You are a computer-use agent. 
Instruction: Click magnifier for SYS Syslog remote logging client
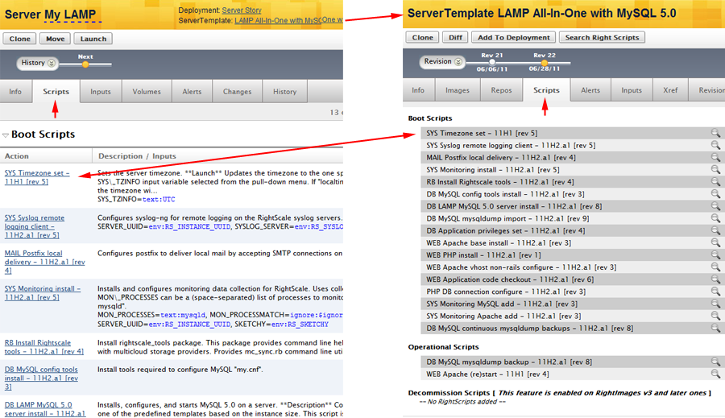pyautogui.click(x=715, y=145)
